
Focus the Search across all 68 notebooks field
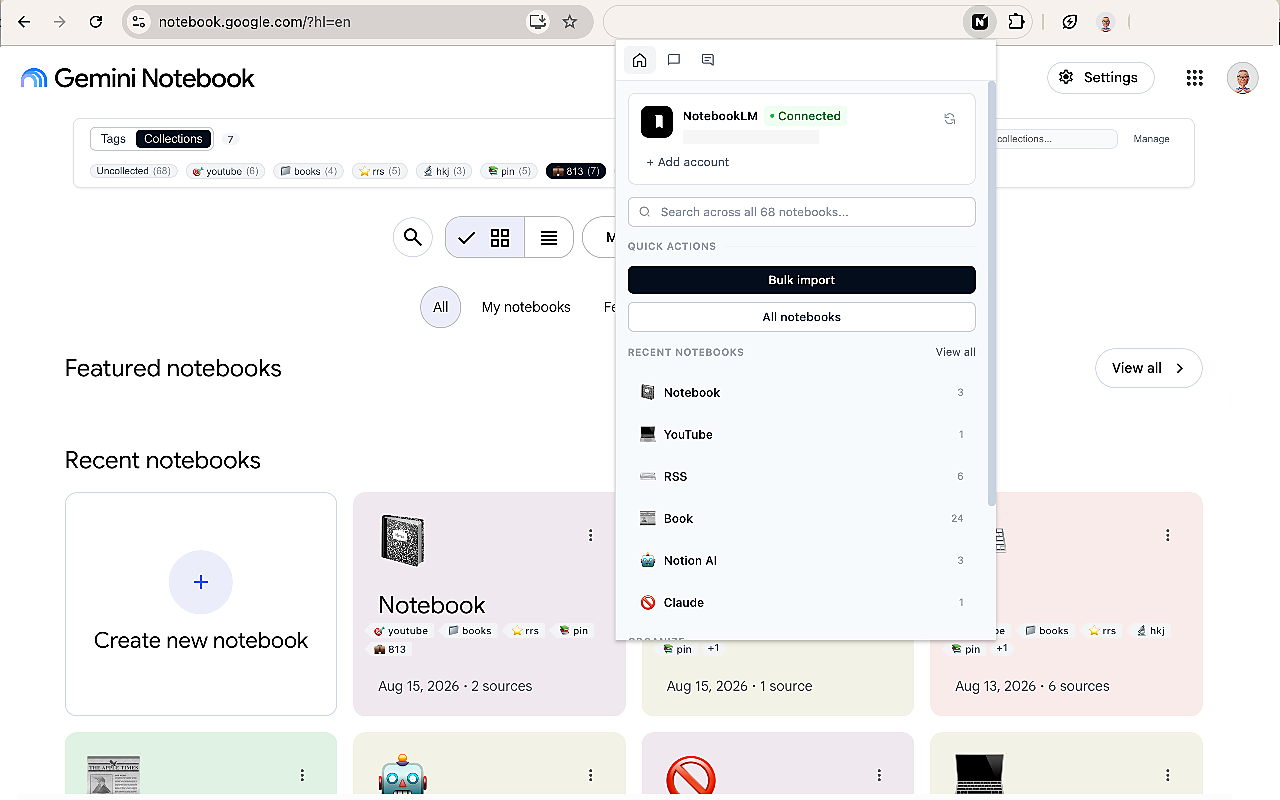(x=802, y=212)
